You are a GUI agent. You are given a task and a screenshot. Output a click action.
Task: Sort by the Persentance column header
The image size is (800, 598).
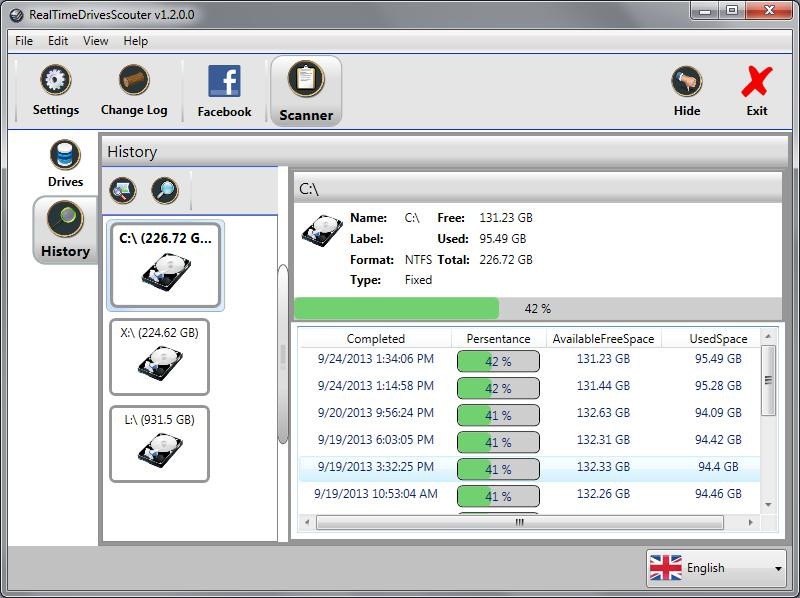pos(498,339)
